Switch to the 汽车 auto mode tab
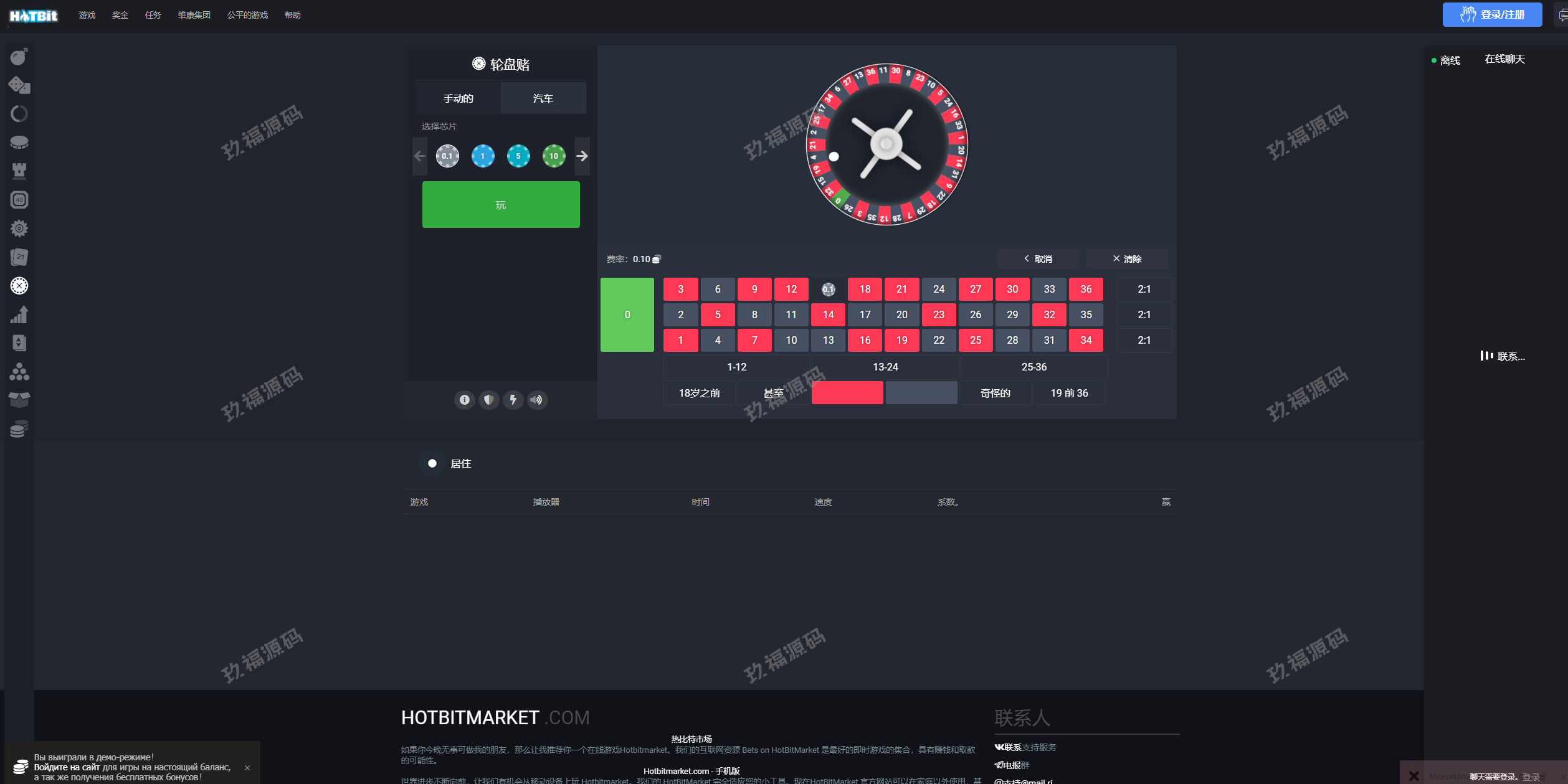Screen dimensions: 1568x784 [543, 98]
